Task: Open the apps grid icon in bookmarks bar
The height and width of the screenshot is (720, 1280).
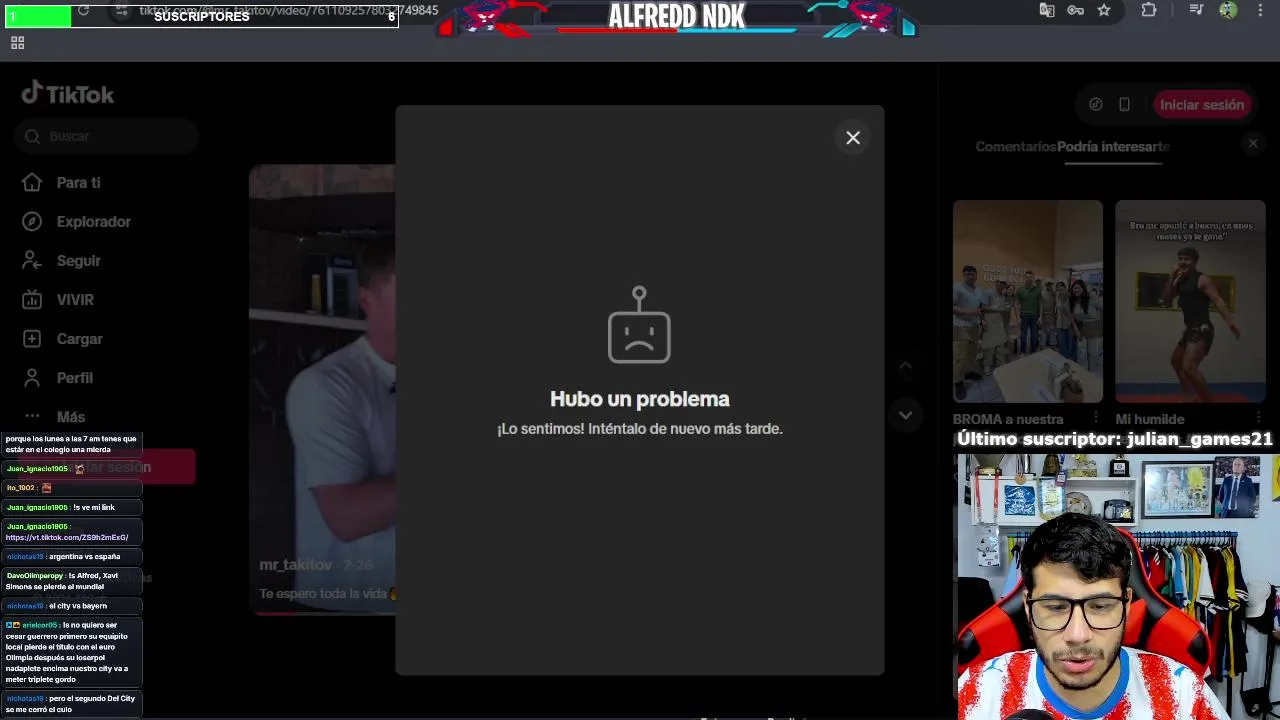Action: pos(17,43)
